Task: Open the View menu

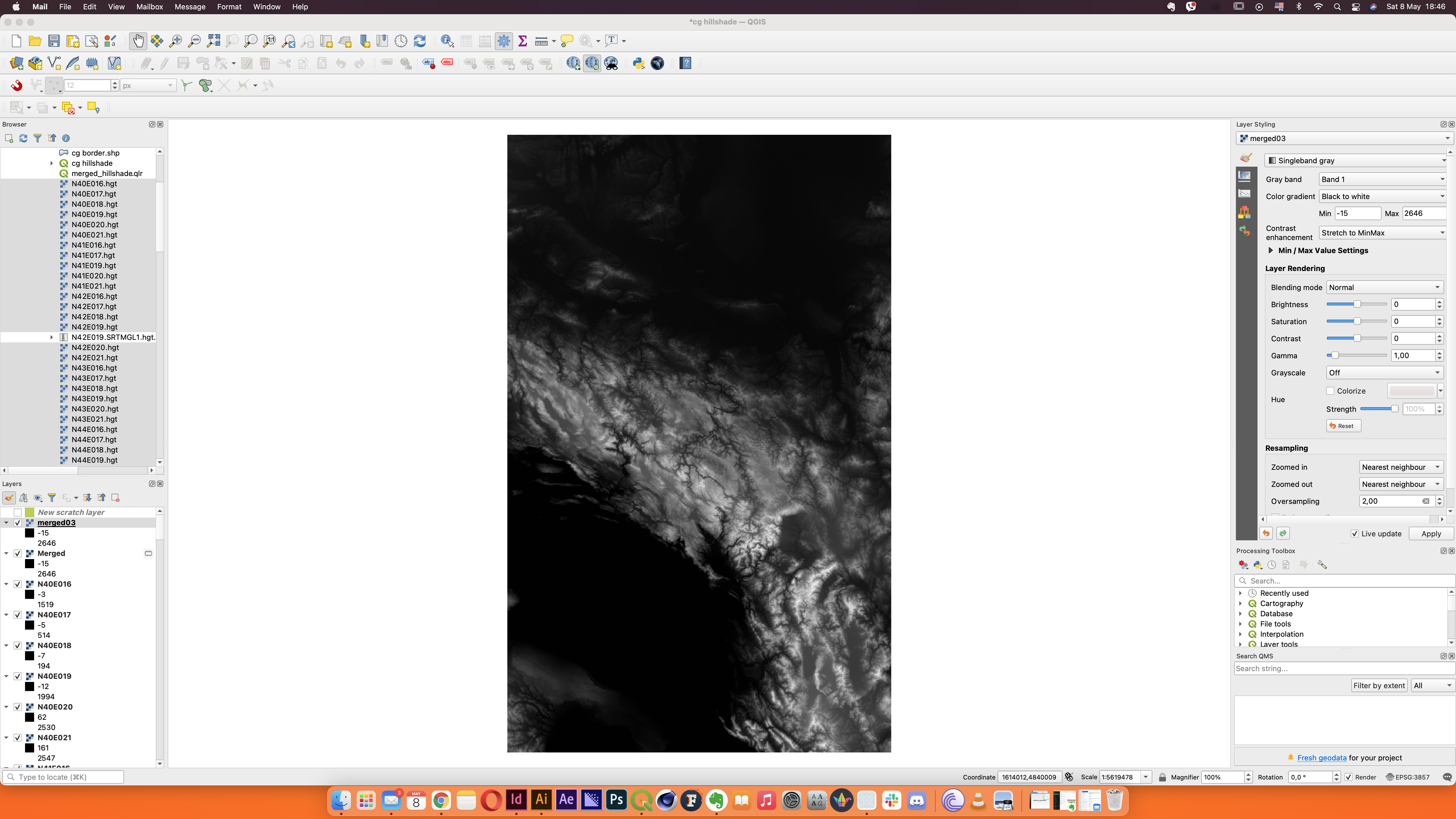Action: pyautogui.click(x=116, y=7)
